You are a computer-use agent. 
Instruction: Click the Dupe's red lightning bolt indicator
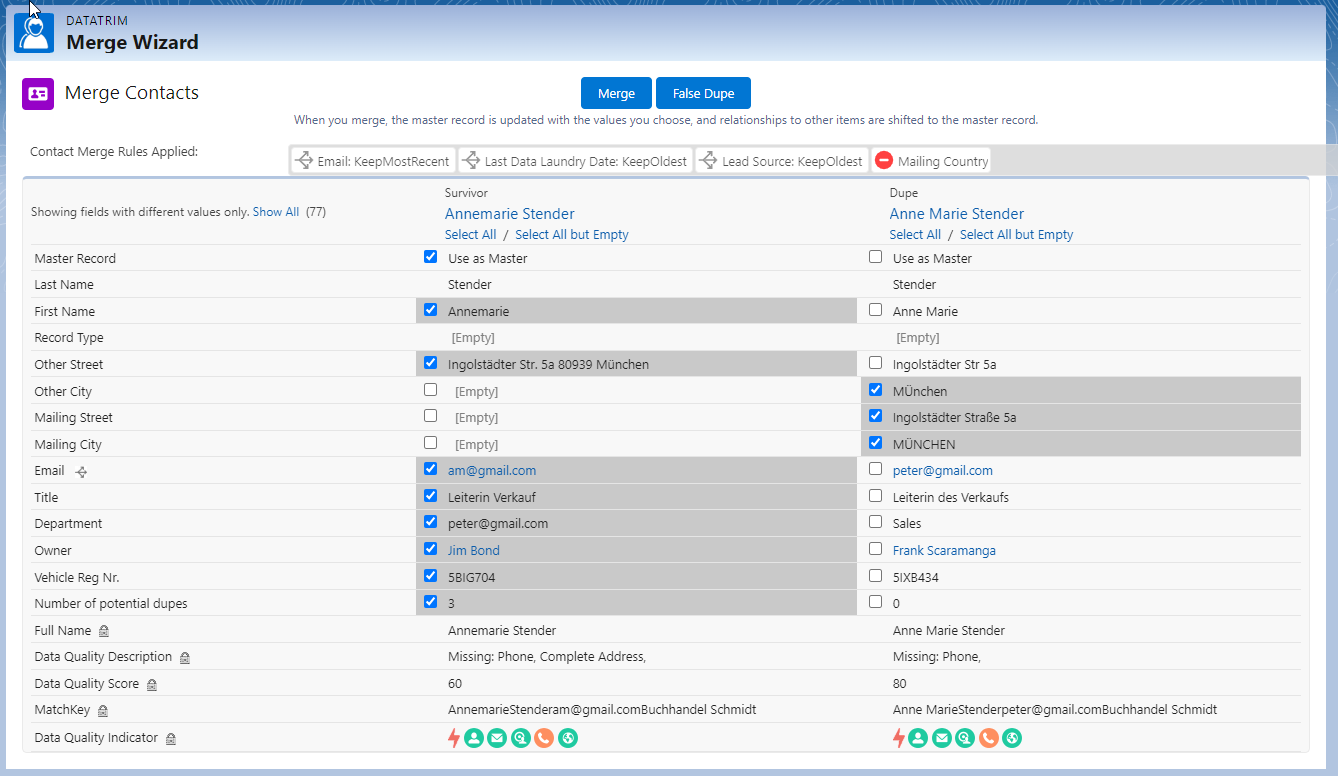point(898,738)
